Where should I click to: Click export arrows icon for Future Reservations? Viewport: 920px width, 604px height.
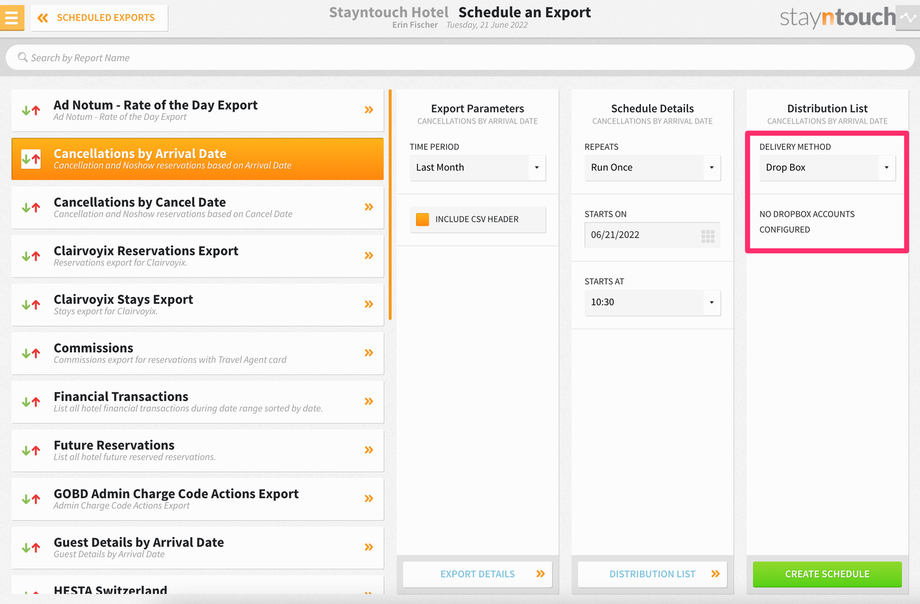pyautogui.click(x=31, y=451)
